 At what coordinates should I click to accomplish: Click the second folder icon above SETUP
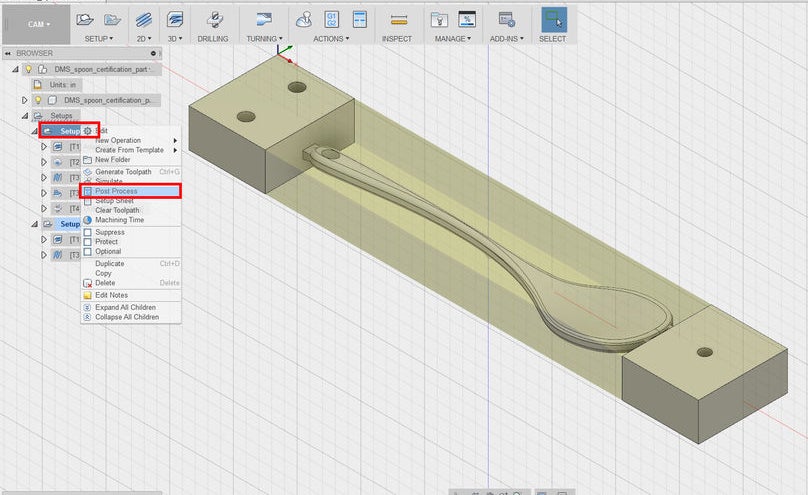click(x=112, y=20)
